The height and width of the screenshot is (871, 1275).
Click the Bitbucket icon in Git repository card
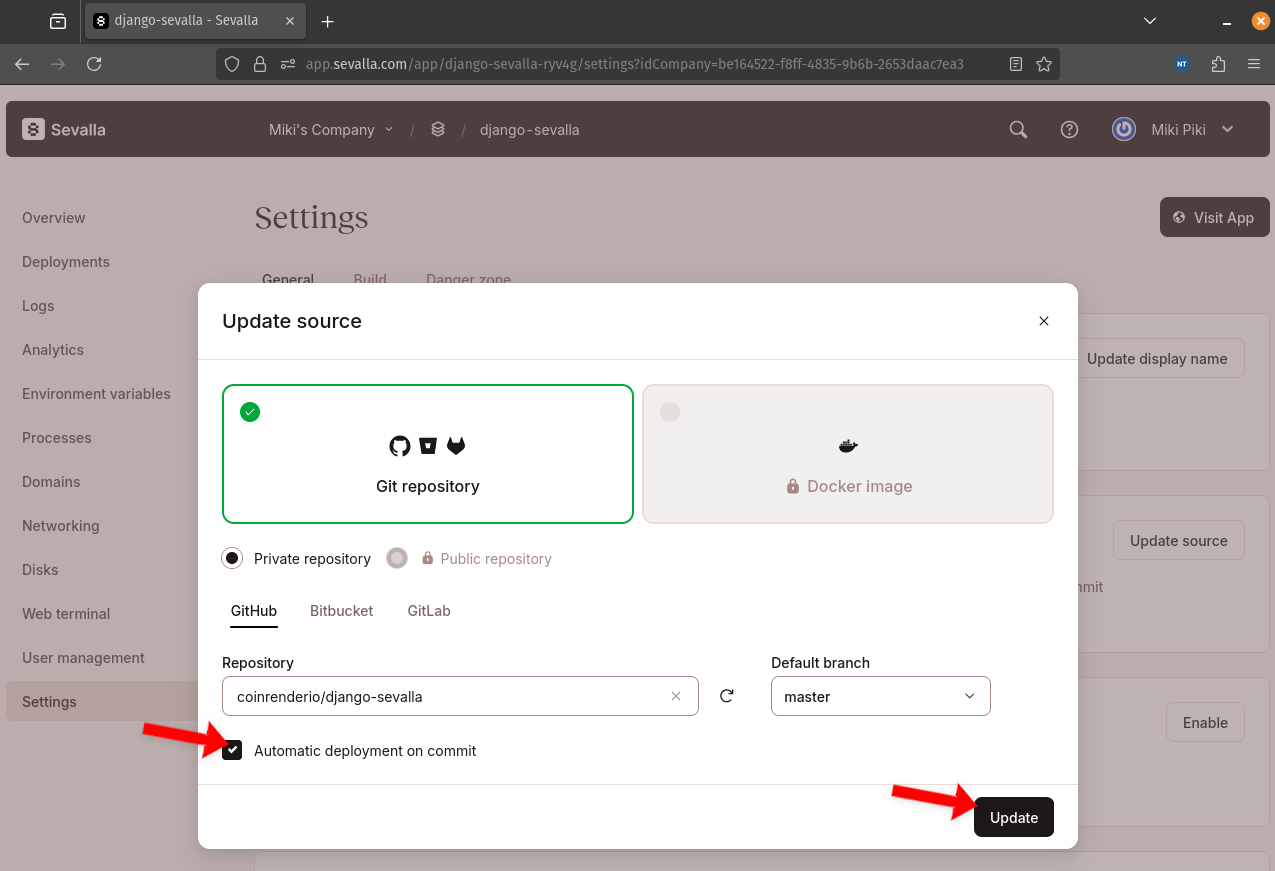[428, 446]
